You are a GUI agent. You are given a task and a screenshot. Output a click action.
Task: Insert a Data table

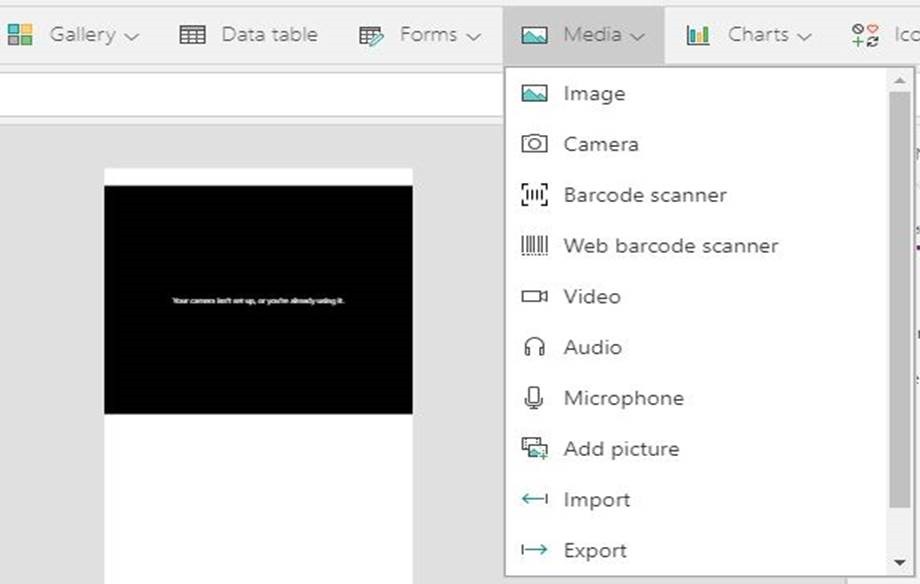pos(249,35)
